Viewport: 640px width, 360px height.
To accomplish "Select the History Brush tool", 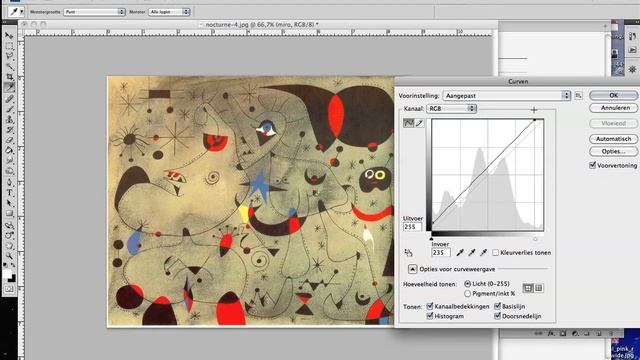I will pos(9,130).
